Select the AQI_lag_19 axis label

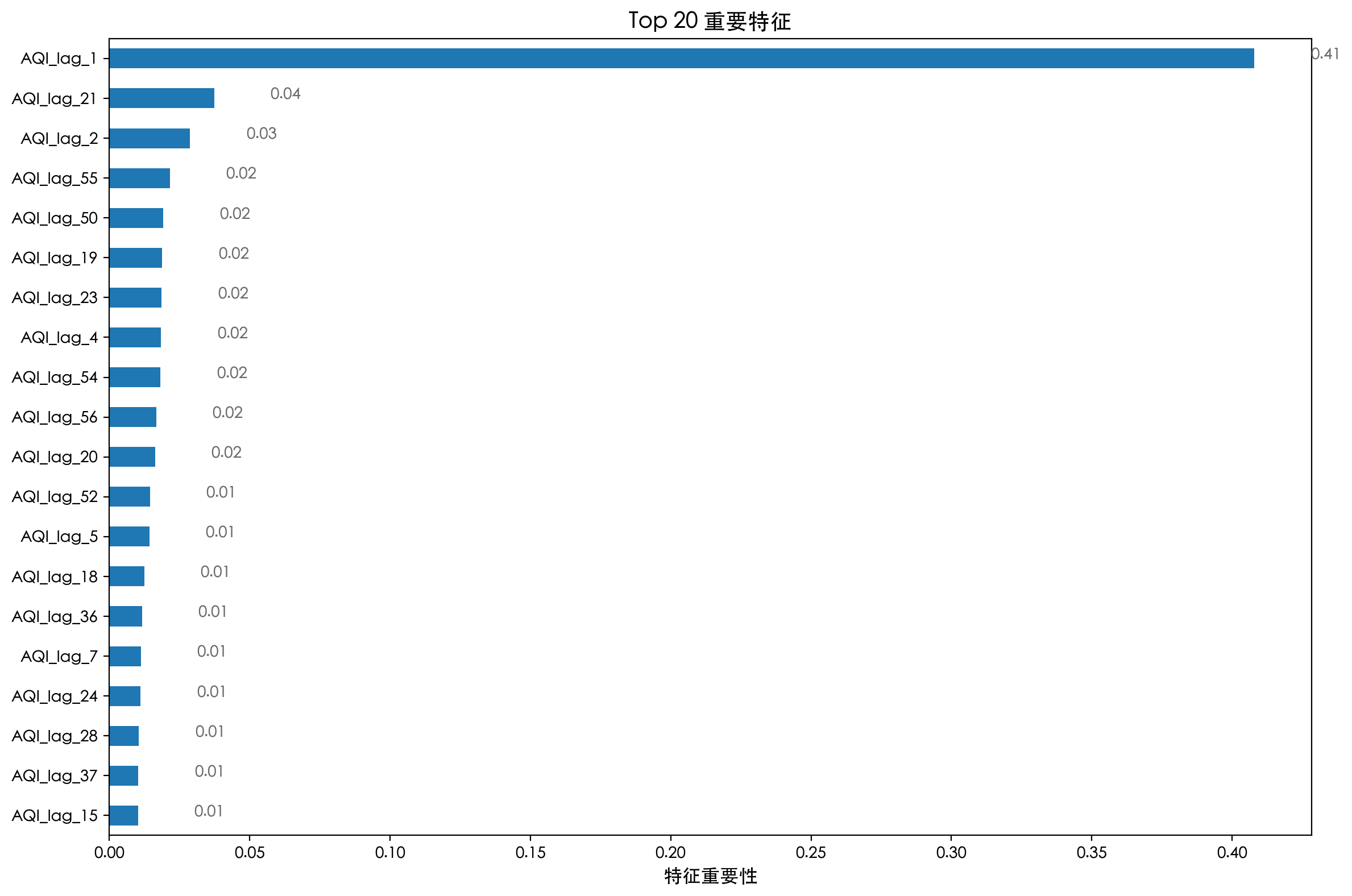point(54,258)
